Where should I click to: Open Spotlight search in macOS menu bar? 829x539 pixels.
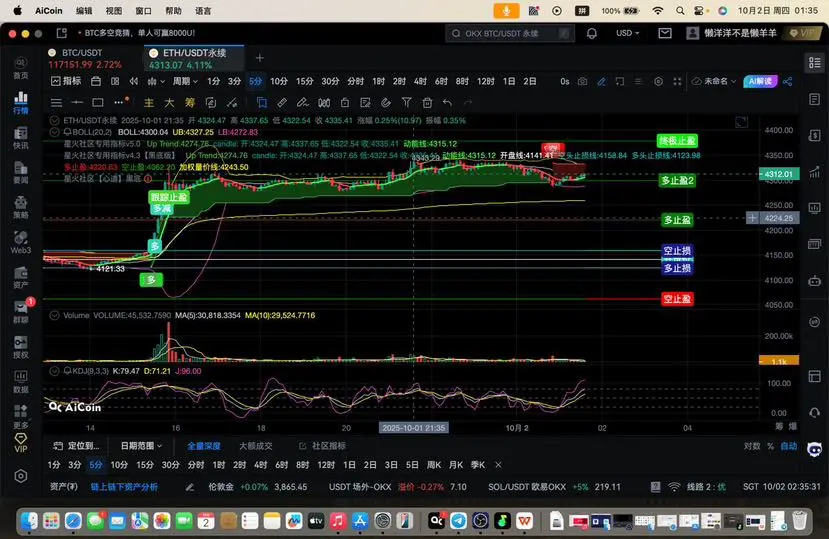pos(680,11)
